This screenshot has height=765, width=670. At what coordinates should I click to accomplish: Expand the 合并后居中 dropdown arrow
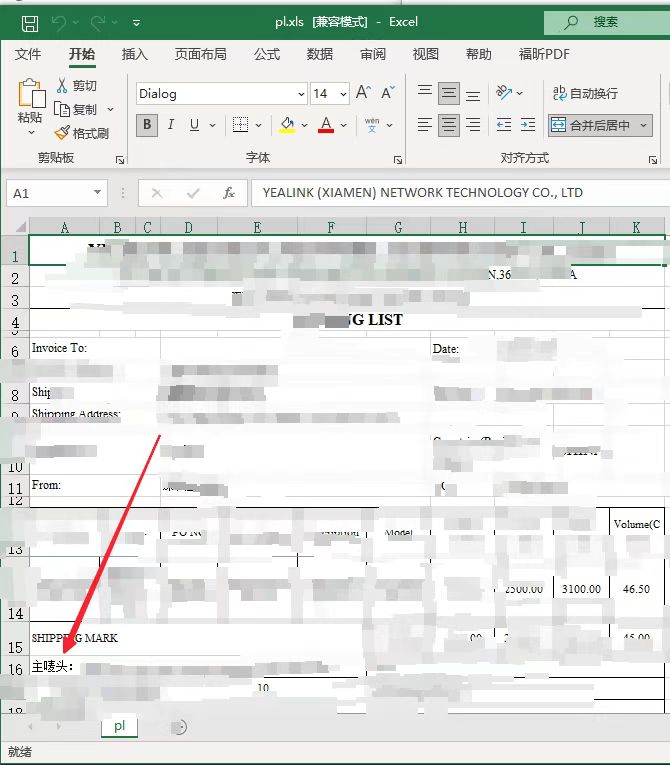(644, 125)
